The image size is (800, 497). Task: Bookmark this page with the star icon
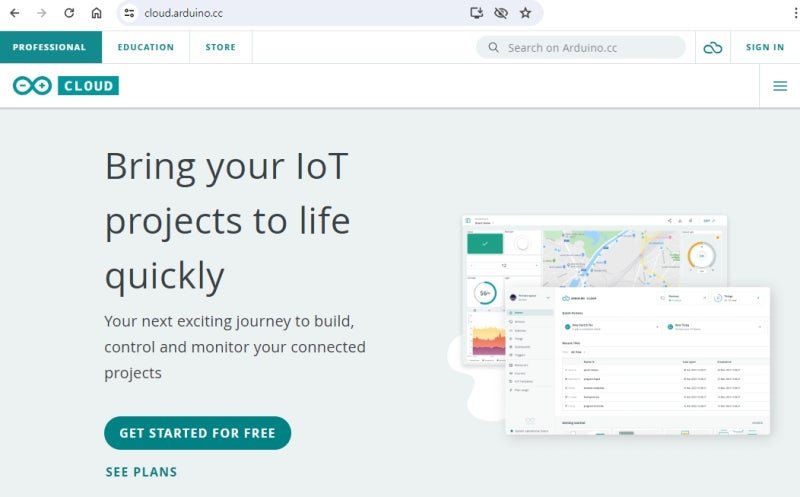click(526, 13)
